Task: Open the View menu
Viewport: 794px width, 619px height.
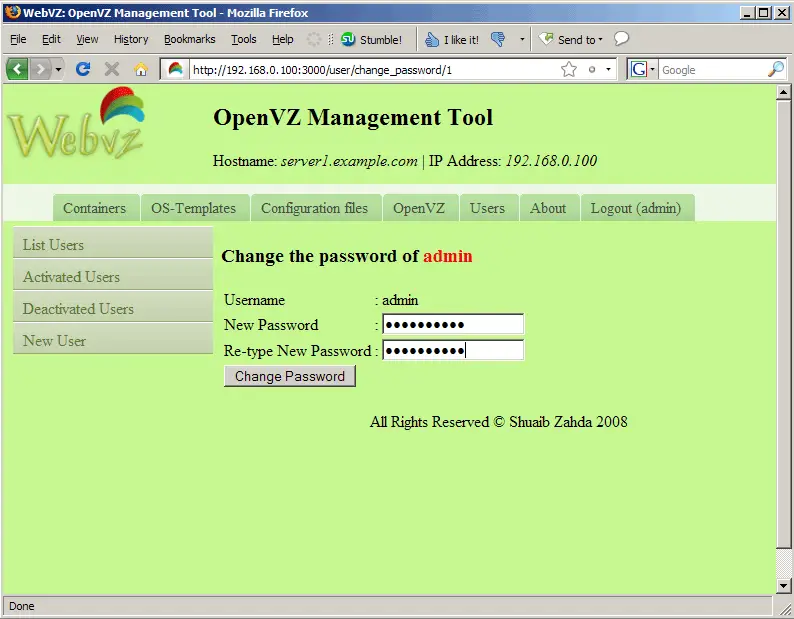Action: coord(87,39)
